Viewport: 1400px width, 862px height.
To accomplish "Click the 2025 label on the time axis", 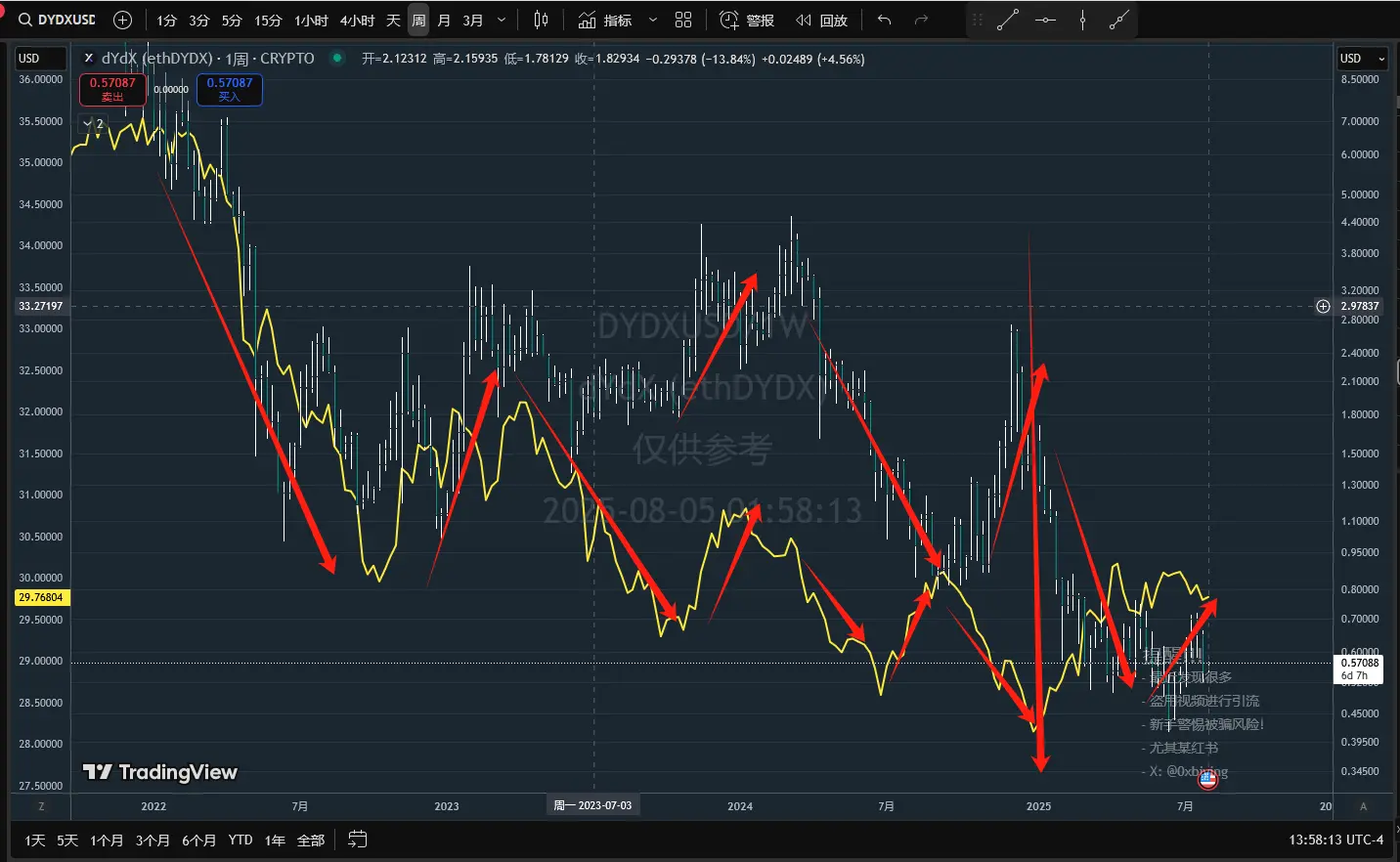I will coord(1038,806).
